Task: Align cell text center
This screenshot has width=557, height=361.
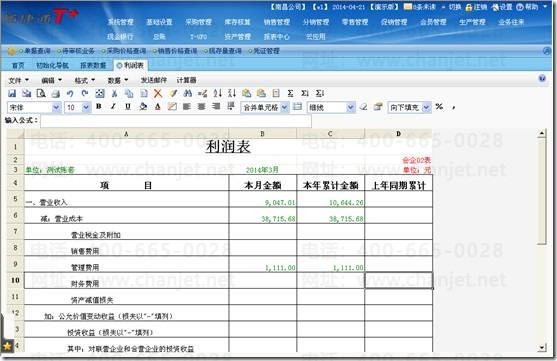Action: pos(201,107)
